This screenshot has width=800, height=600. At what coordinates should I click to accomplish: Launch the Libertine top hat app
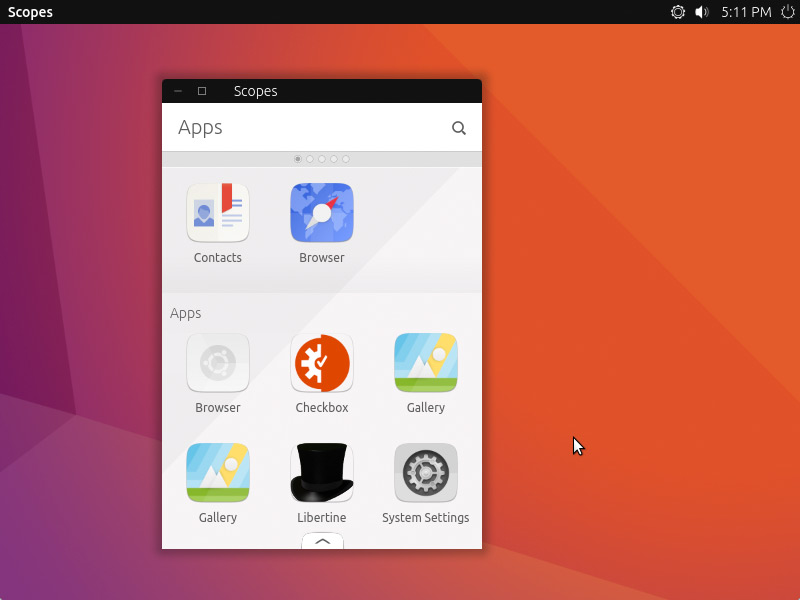(322, 473)
